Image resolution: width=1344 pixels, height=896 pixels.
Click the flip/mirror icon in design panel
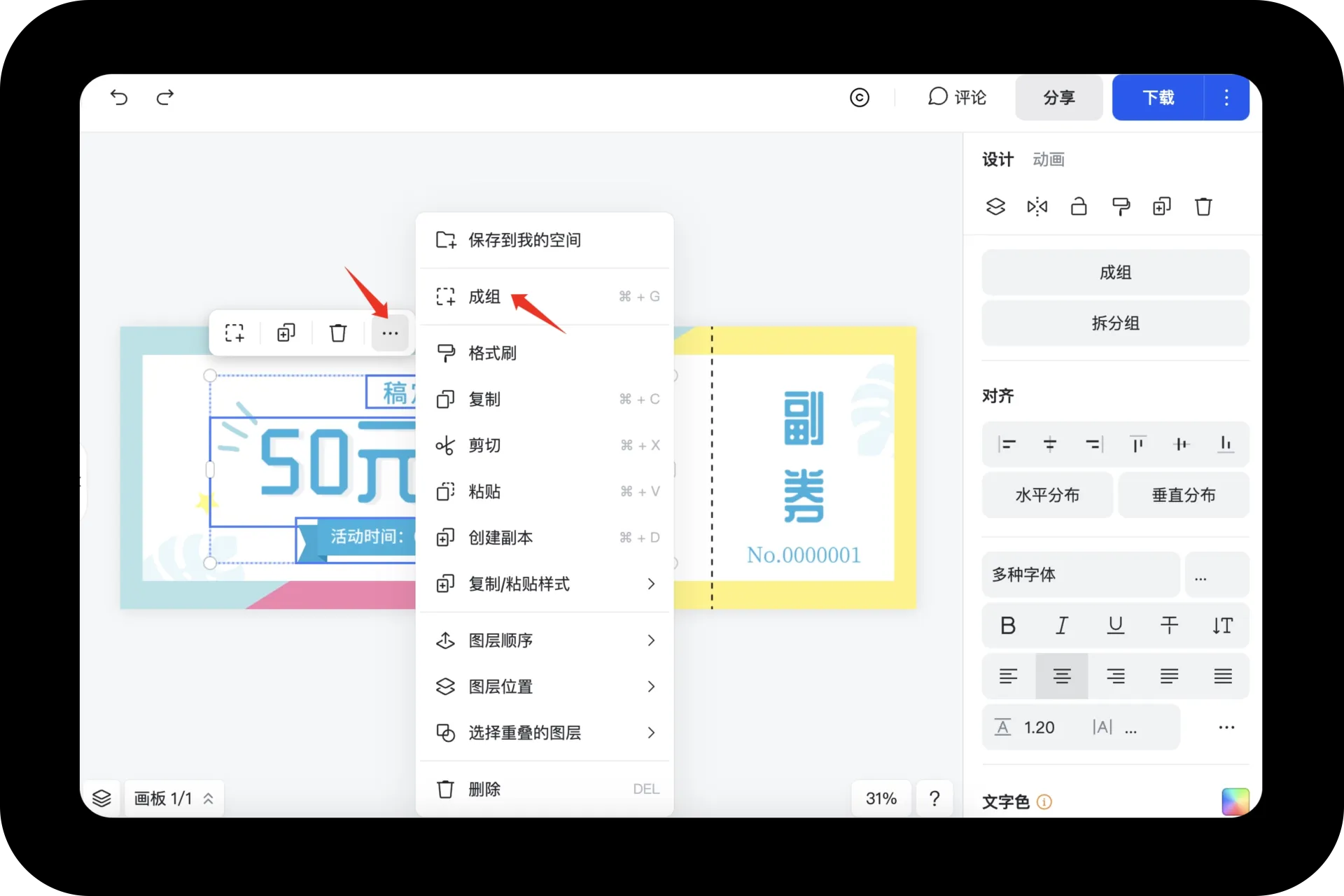click(x=1037, y=206)
